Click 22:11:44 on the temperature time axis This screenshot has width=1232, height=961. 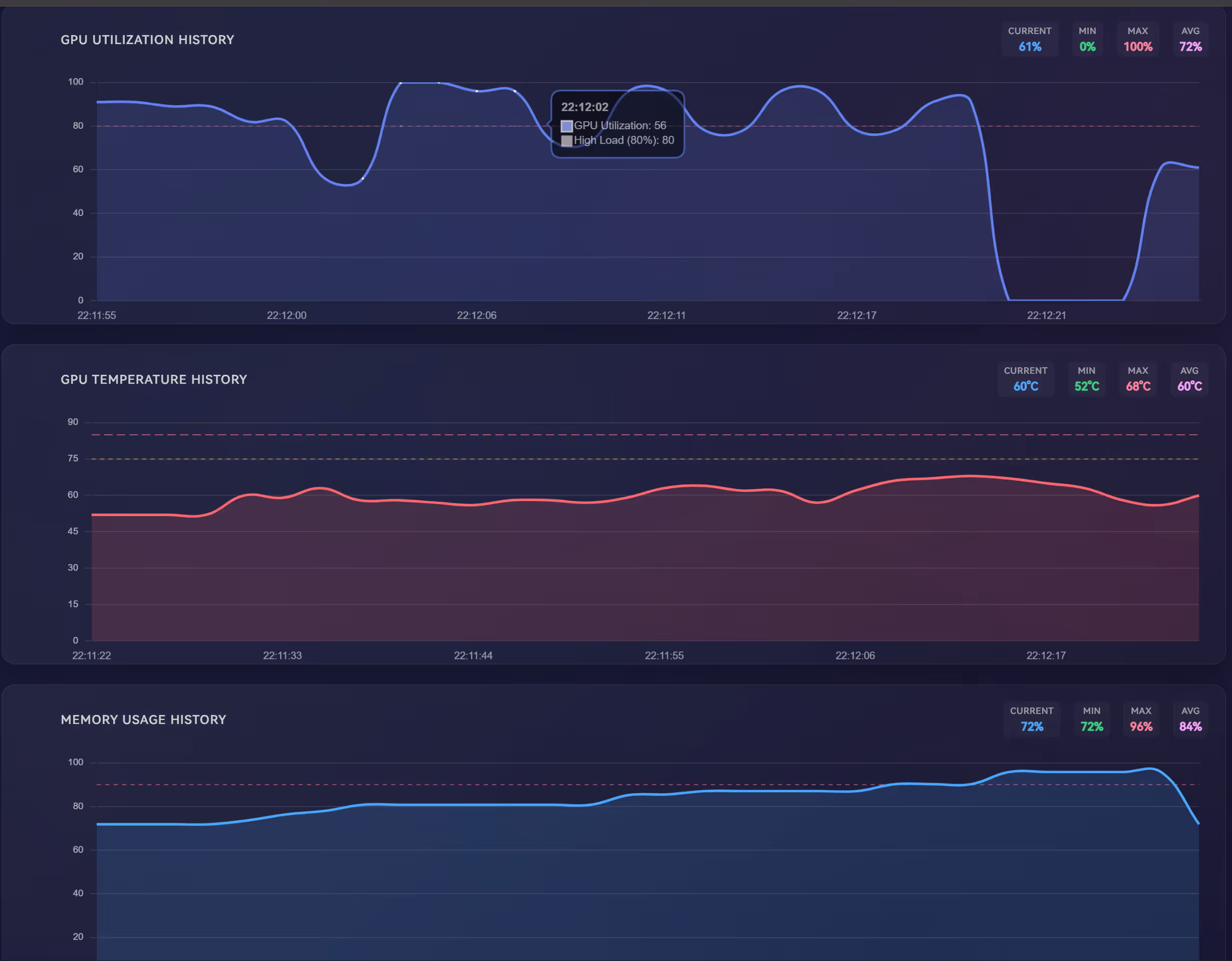[473, 655]
